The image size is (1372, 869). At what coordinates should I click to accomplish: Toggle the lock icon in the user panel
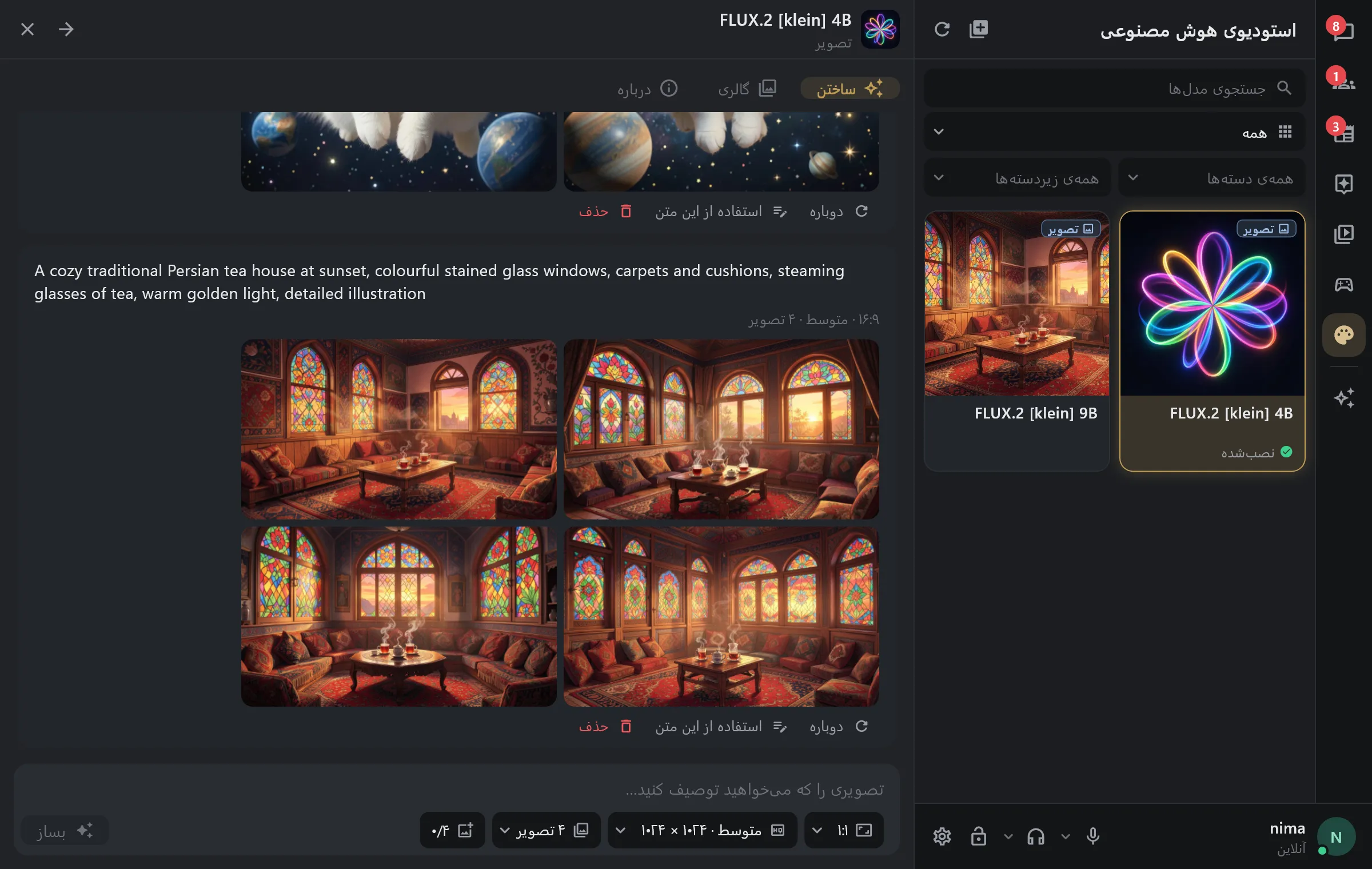978,836
